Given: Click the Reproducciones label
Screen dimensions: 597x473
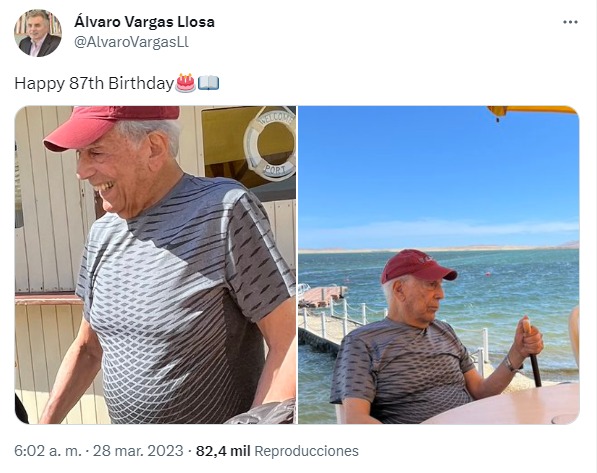Looking at the screenshot, I should [x=306, y=451].
